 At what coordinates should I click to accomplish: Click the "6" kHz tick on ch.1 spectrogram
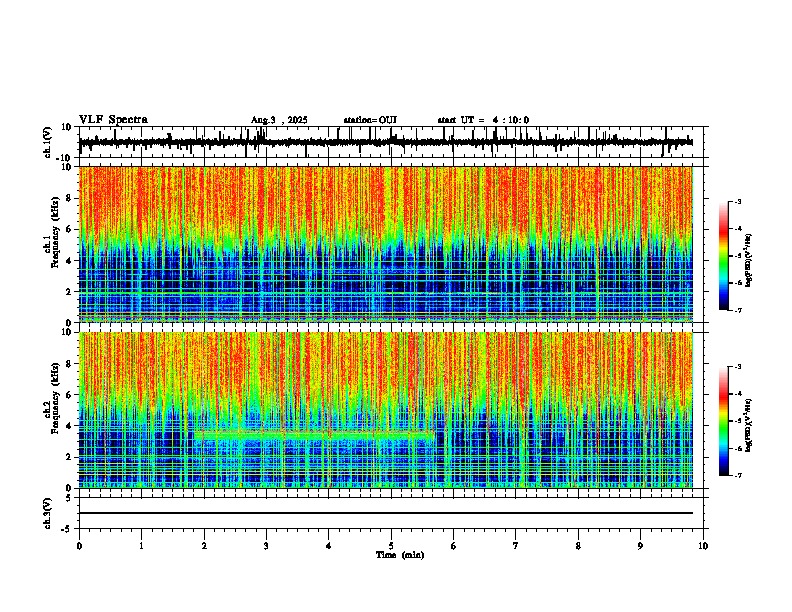(70, 230)
